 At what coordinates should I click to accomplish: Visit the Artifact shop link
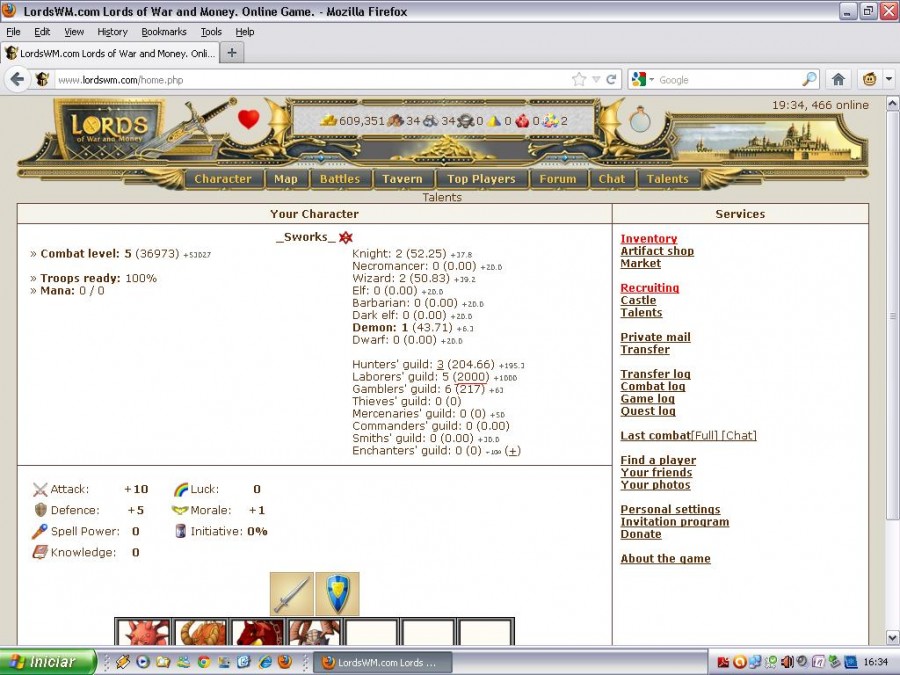click(x=657, y=251)
